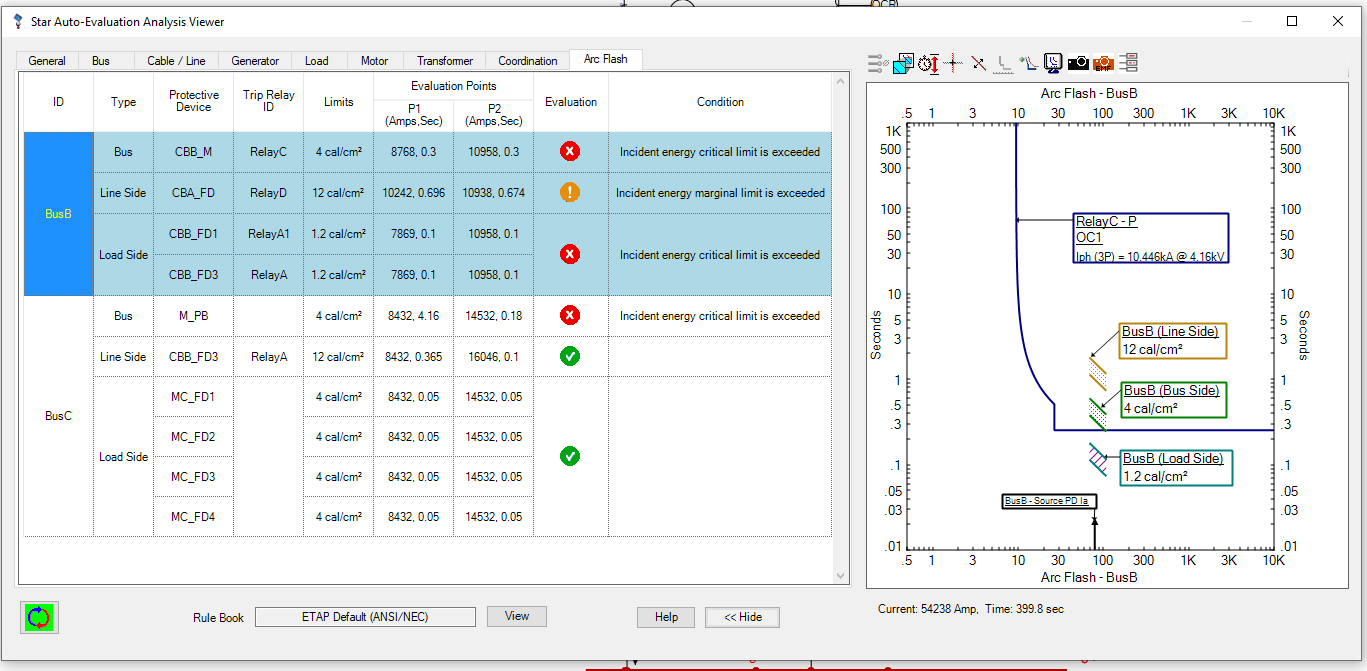This screenshot has width=1367, height=671.
Task: Click the table's scroll down arrow
Action: tap(840, 576)
